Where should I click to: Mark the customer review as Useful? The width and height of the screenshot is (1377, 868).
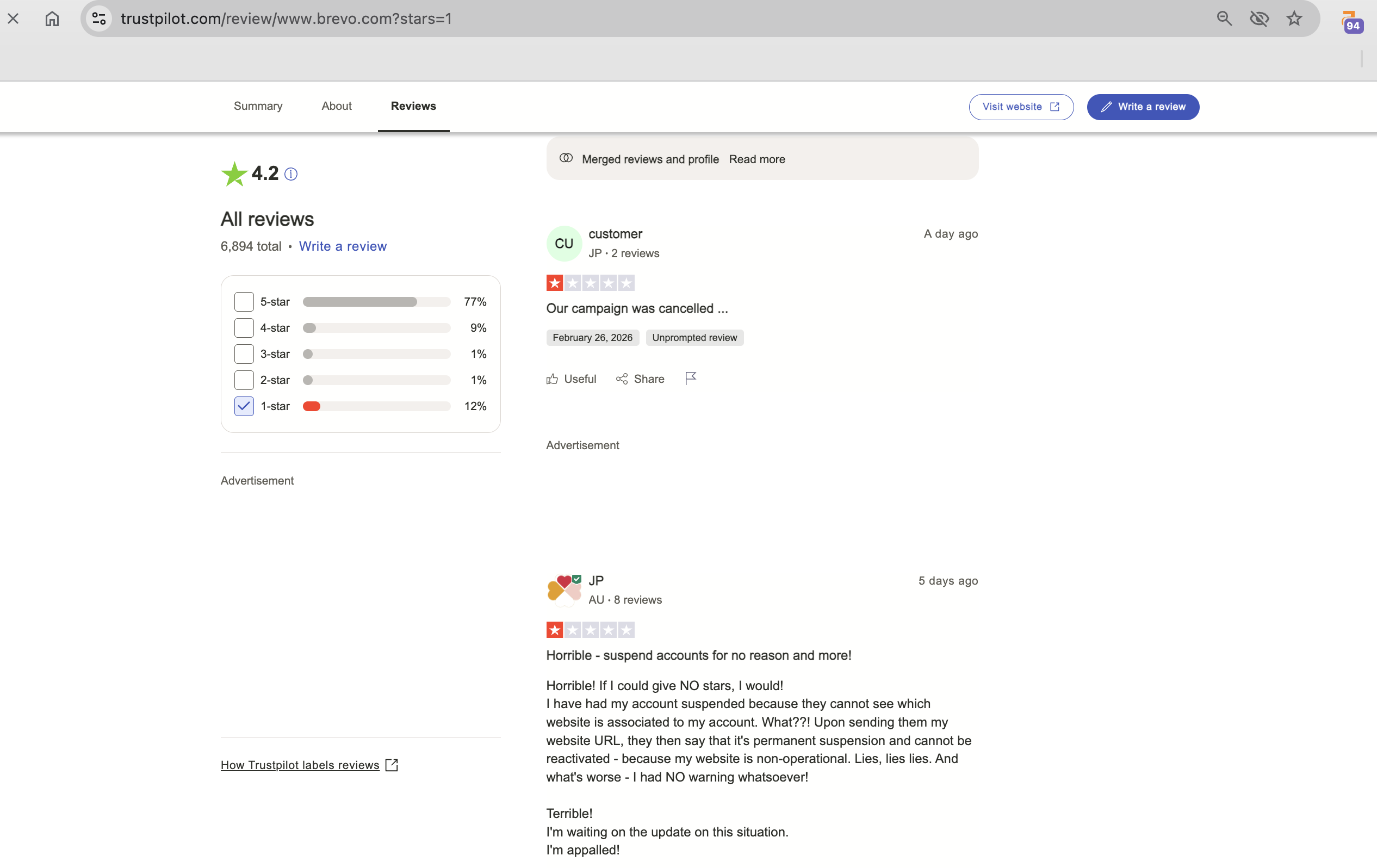570,379
